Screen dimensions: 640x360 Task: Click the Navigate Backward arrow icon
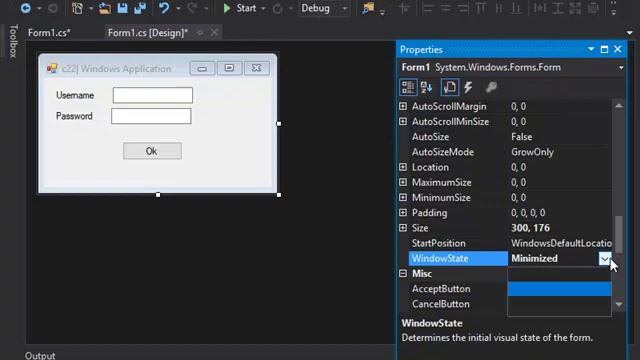(25, 8)
